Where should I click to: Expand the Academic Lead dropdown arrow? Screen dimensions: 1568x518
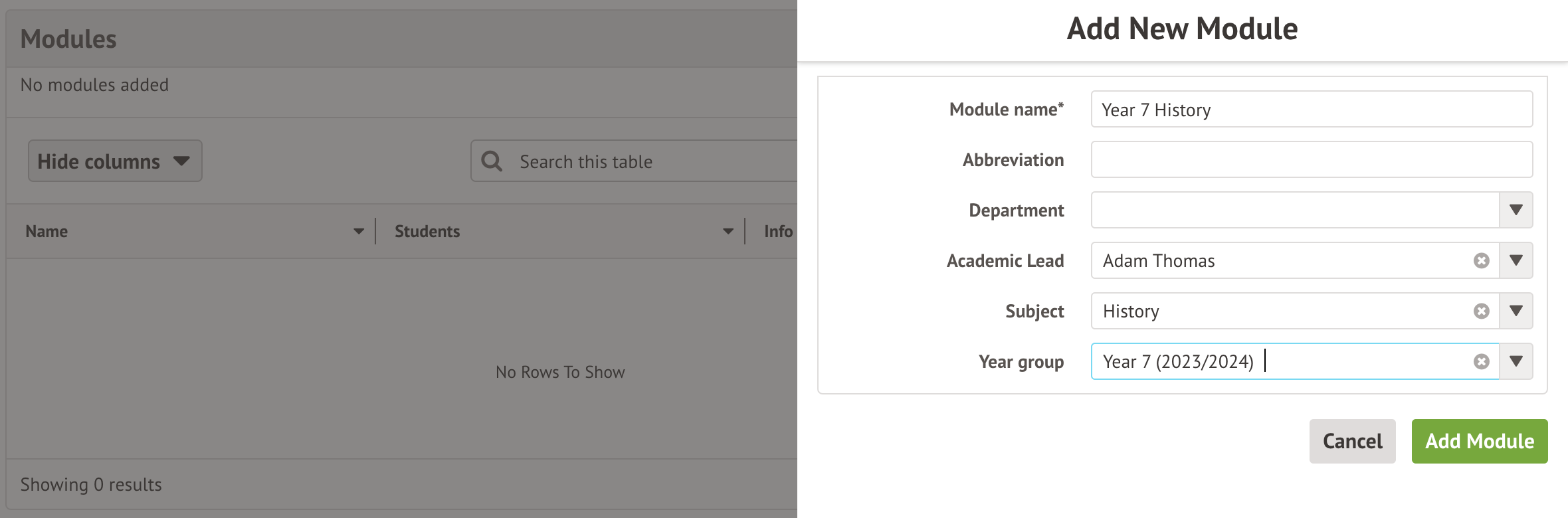(1516, 260)
